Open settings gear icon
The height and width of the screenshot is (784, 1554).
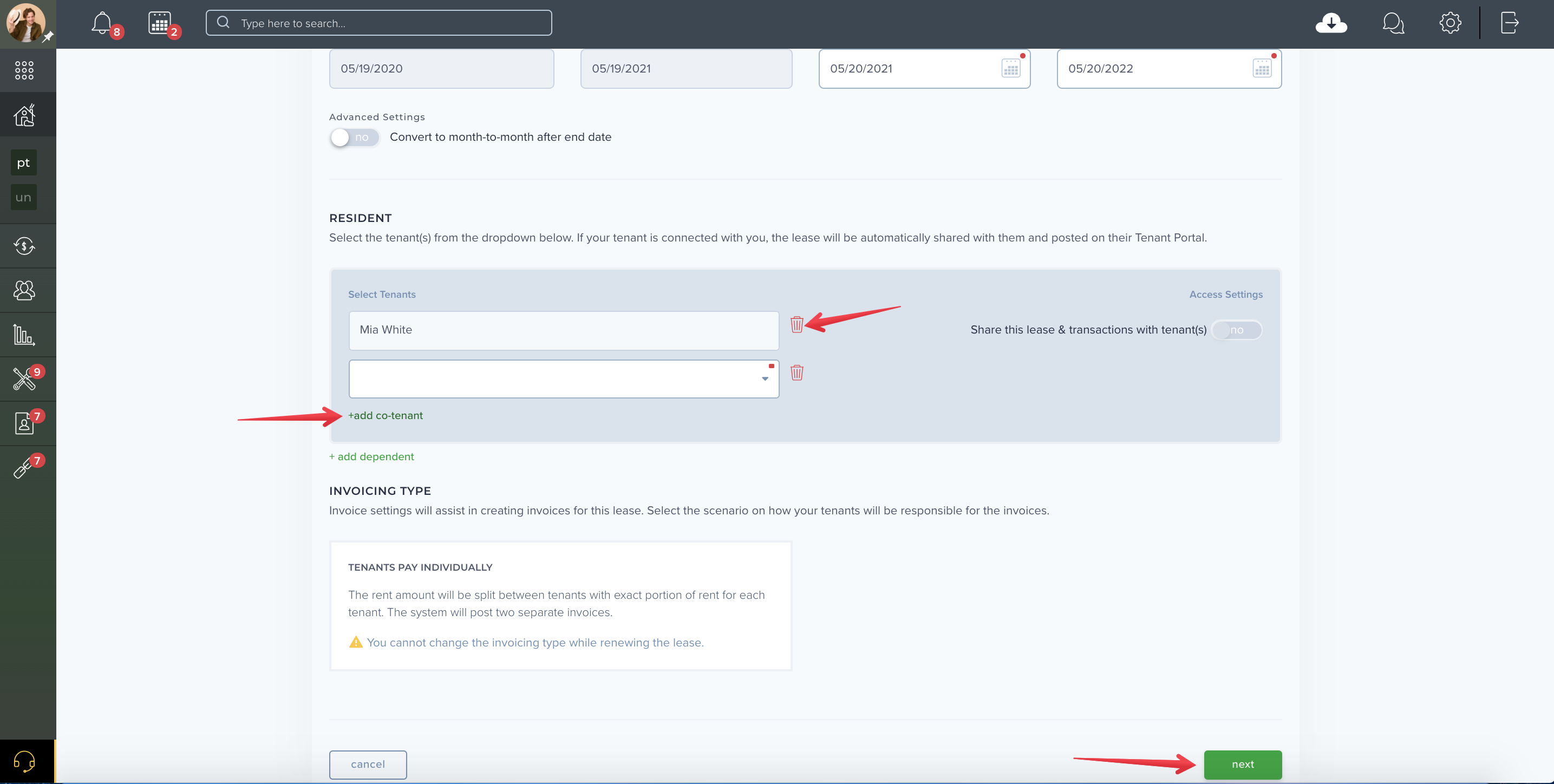(1449, 23)
